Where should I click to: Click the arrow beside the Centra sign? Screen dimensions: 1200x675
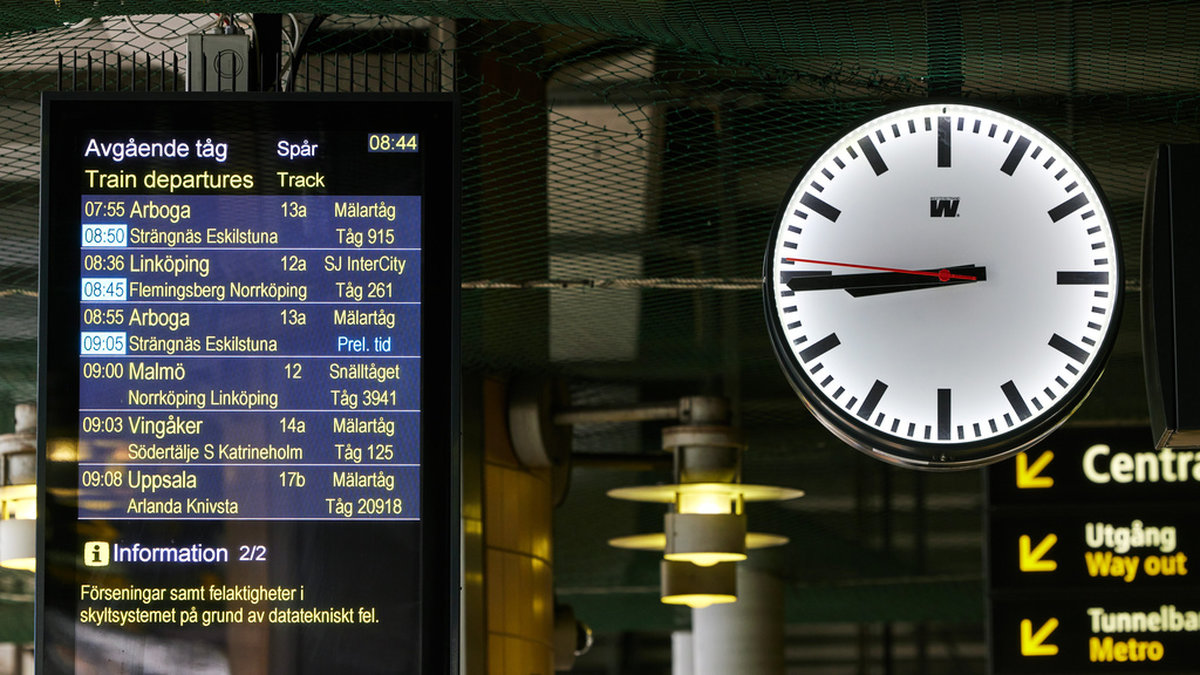1035,469
